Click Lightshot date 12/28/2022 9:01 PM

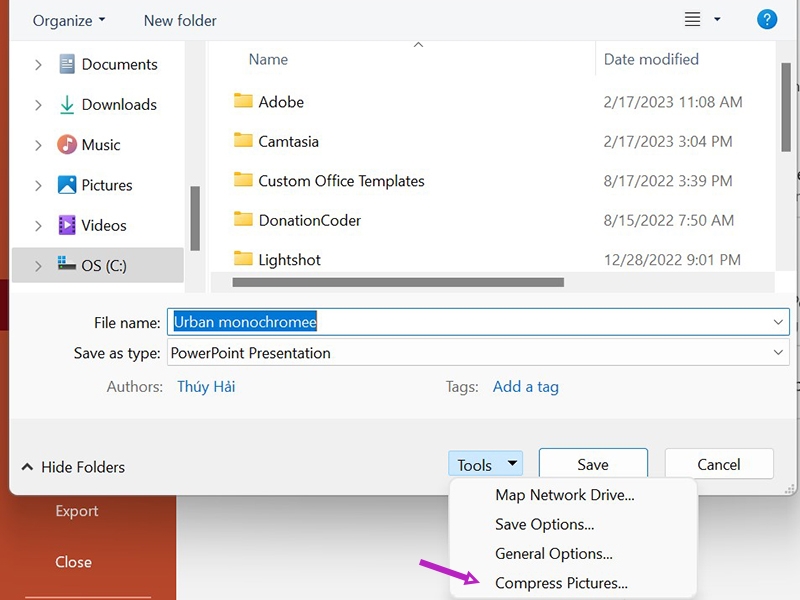point(672,260)
